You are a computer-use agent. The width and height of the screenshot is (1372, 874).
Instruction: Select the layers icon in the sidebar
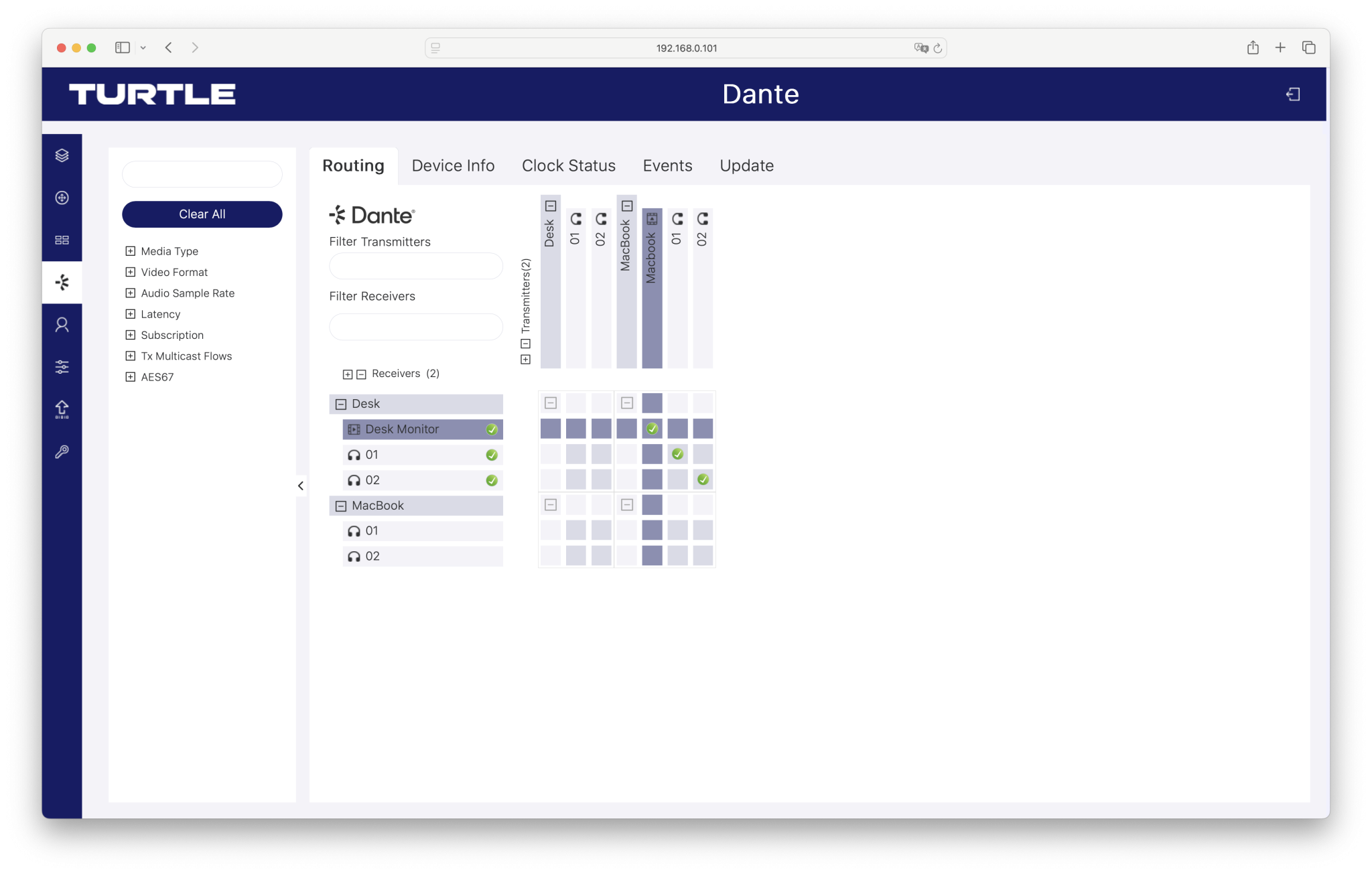(62, 156)
